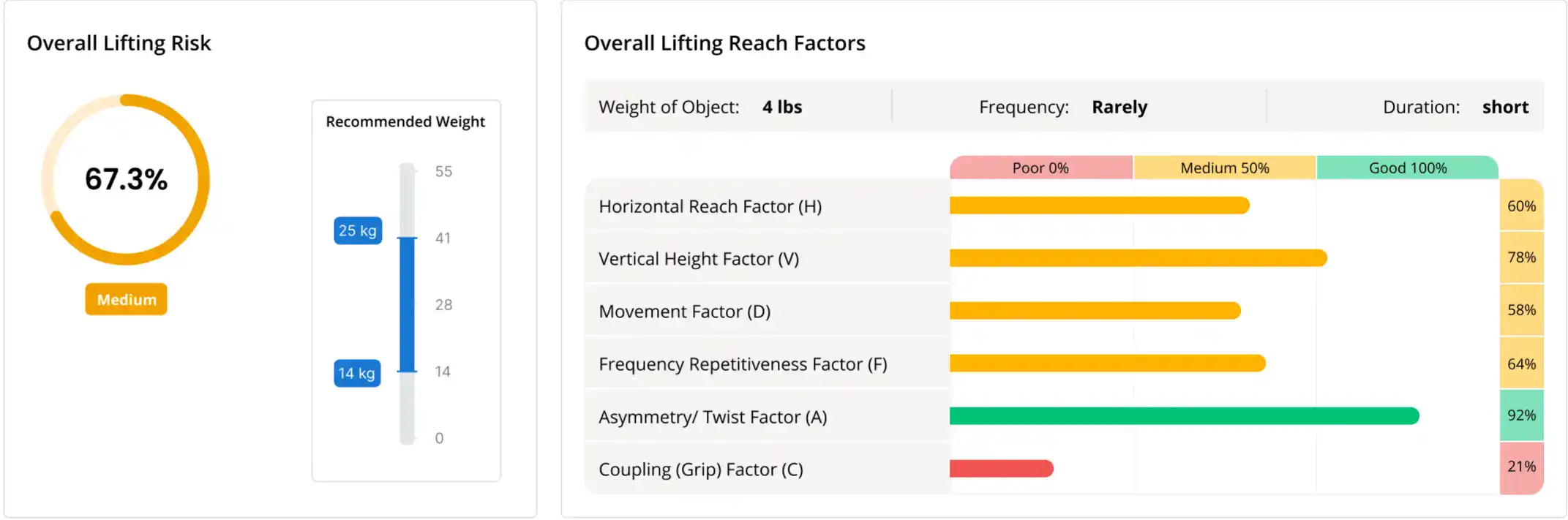Image resolution: width=1568 pixels, height=520 pixels.
Task: Click the Good 100% scale segment
Action: click(1407, 167)
